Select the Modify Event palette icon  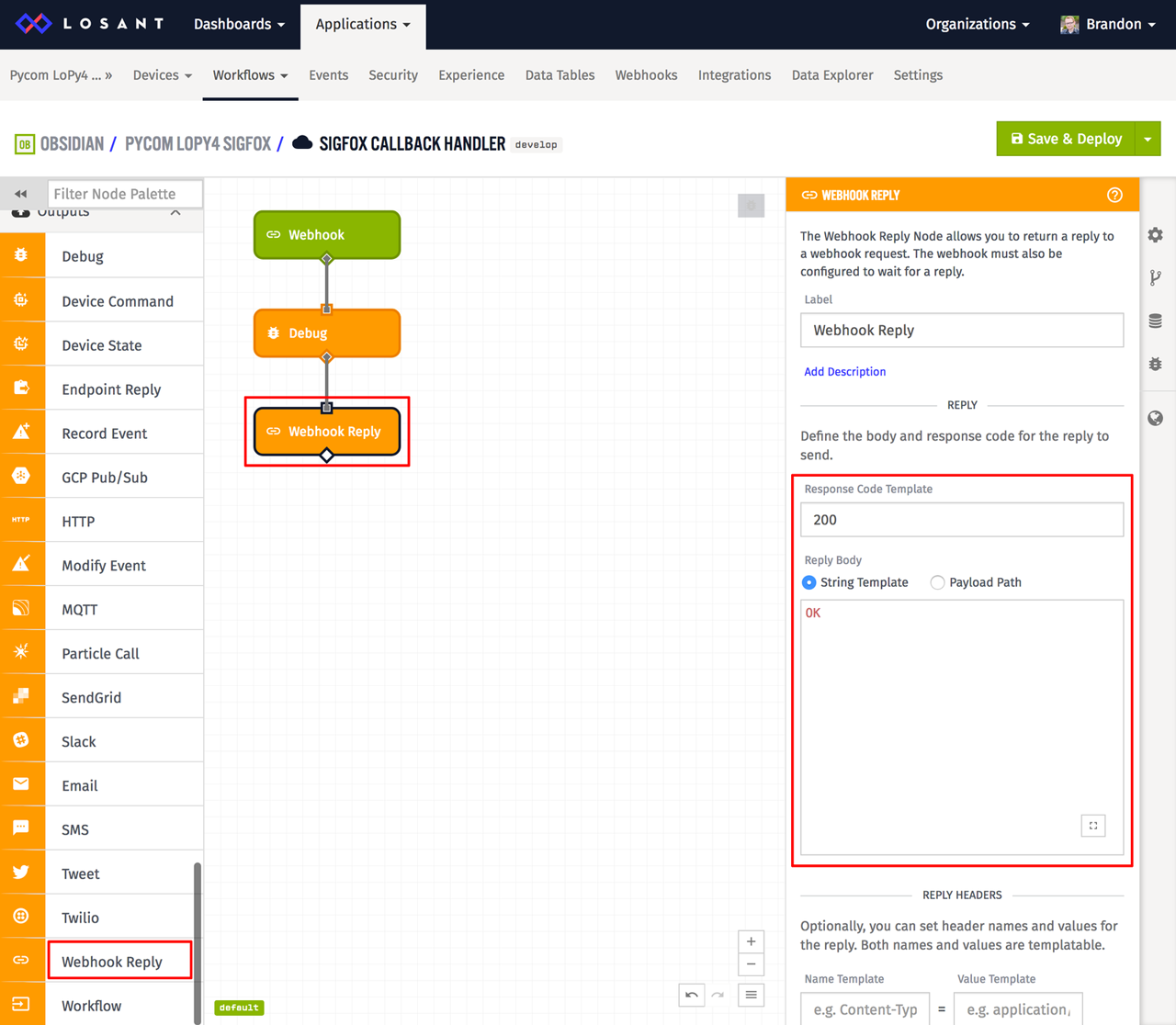click(21, 564)
